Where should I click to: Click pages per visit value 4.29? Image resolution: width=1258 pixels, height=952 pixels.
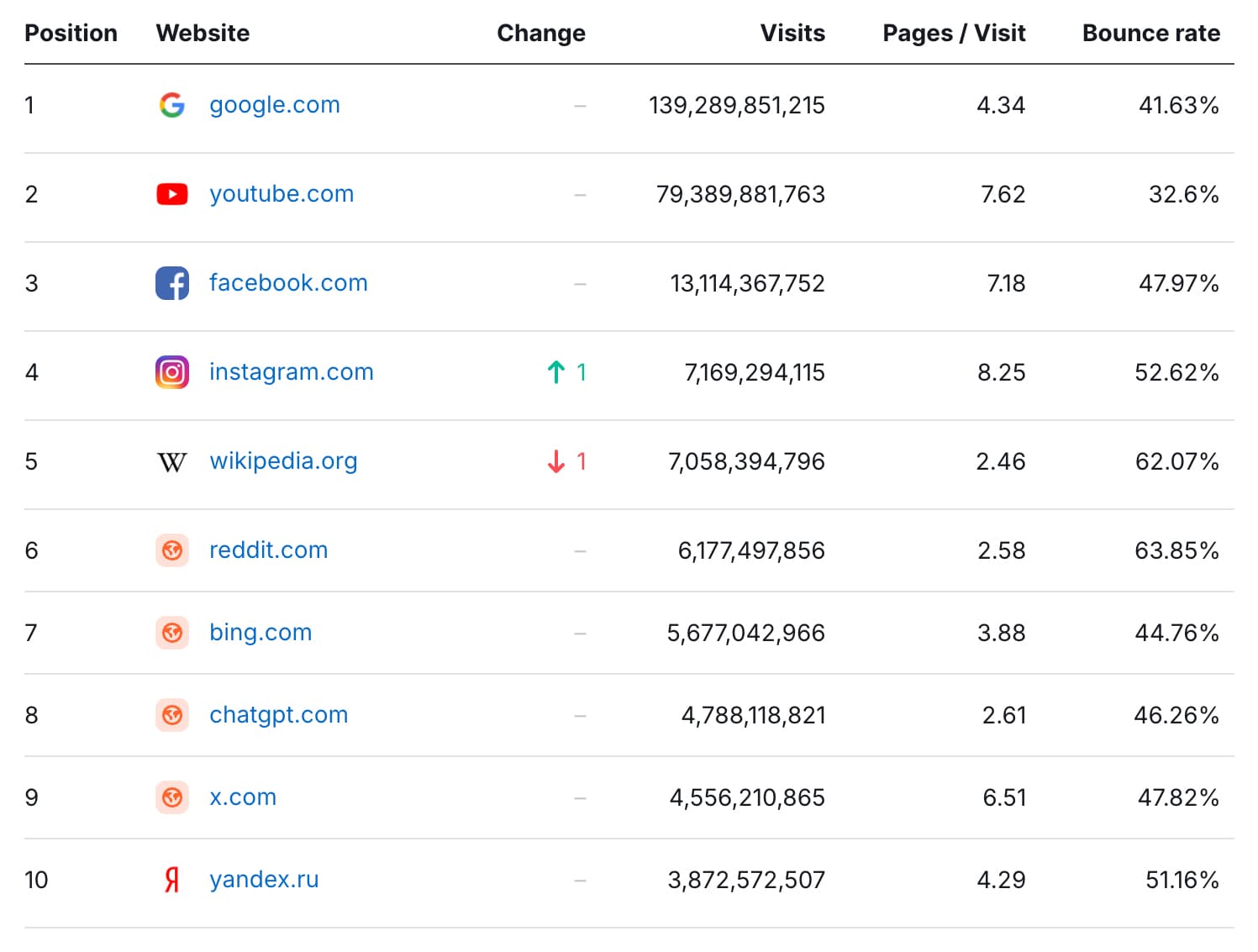[x=1001, y=880]
